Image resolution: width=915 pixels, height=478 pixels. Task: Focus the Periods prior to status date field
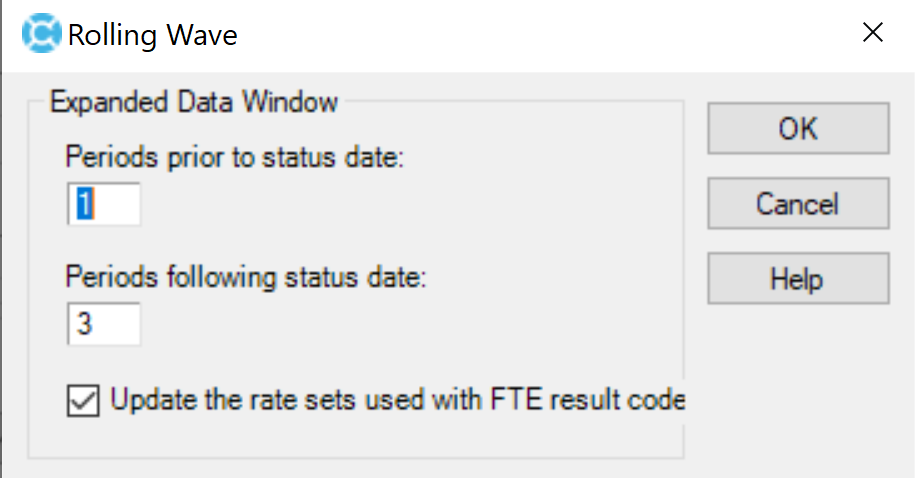pos(104,204)
